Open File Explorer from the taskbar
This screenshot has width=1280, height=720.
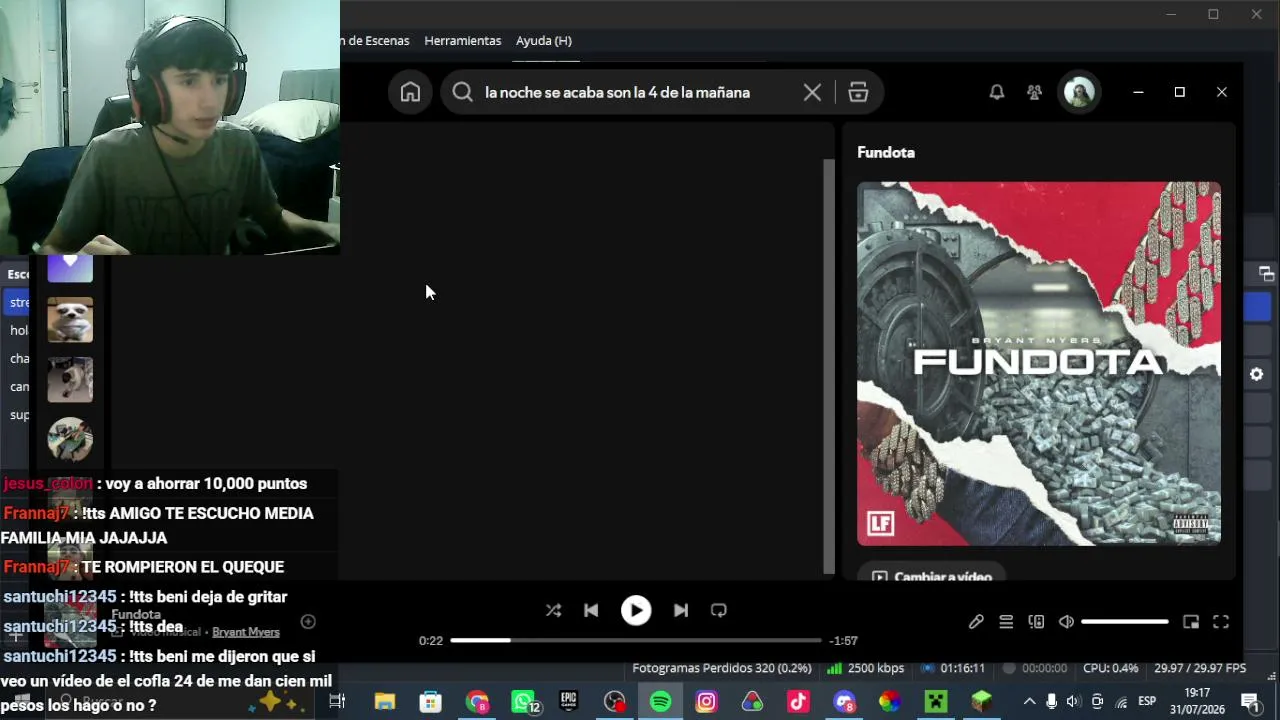385,702
